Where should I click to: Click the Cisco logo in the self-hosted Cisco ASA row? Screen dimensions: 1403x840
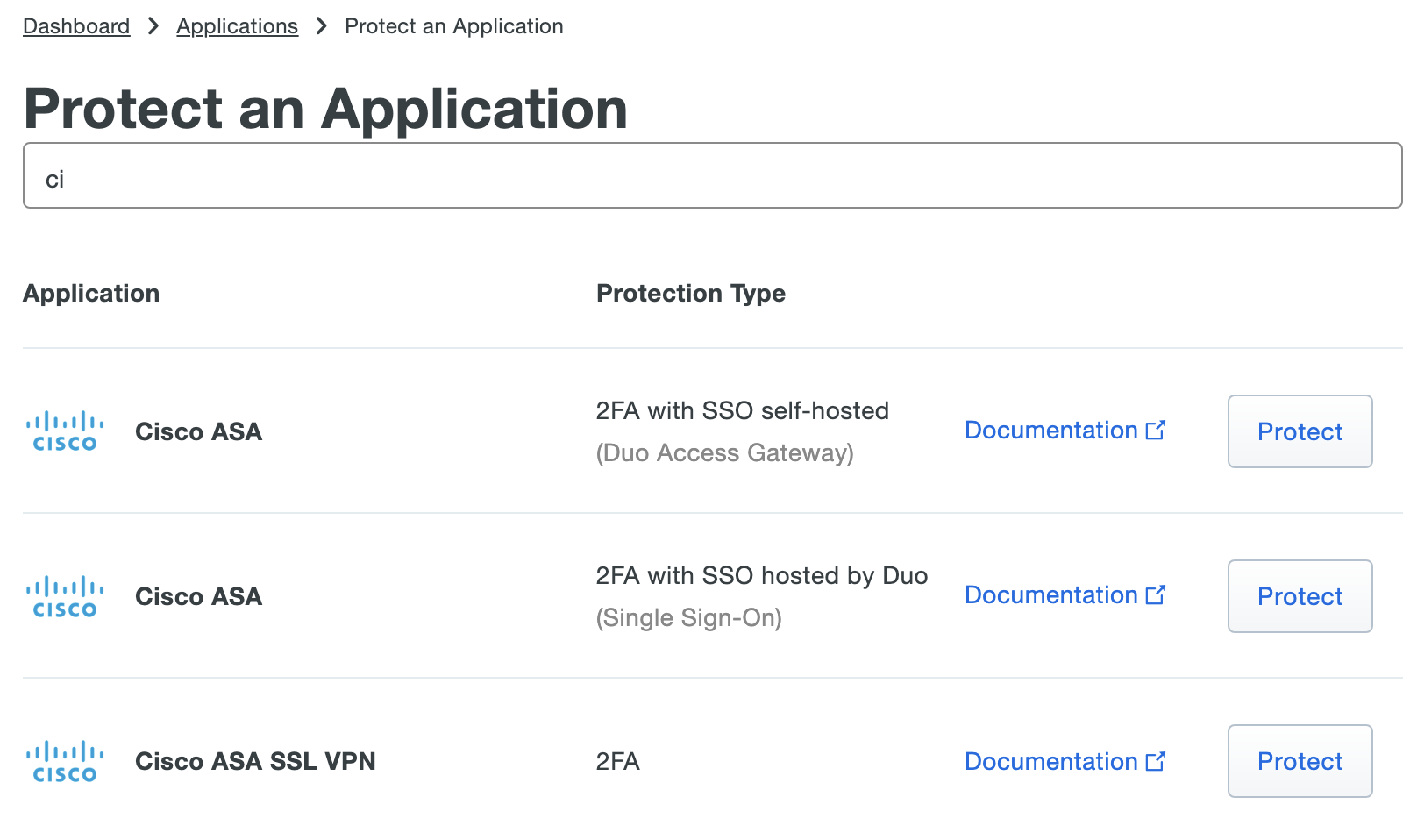(65, 431)
